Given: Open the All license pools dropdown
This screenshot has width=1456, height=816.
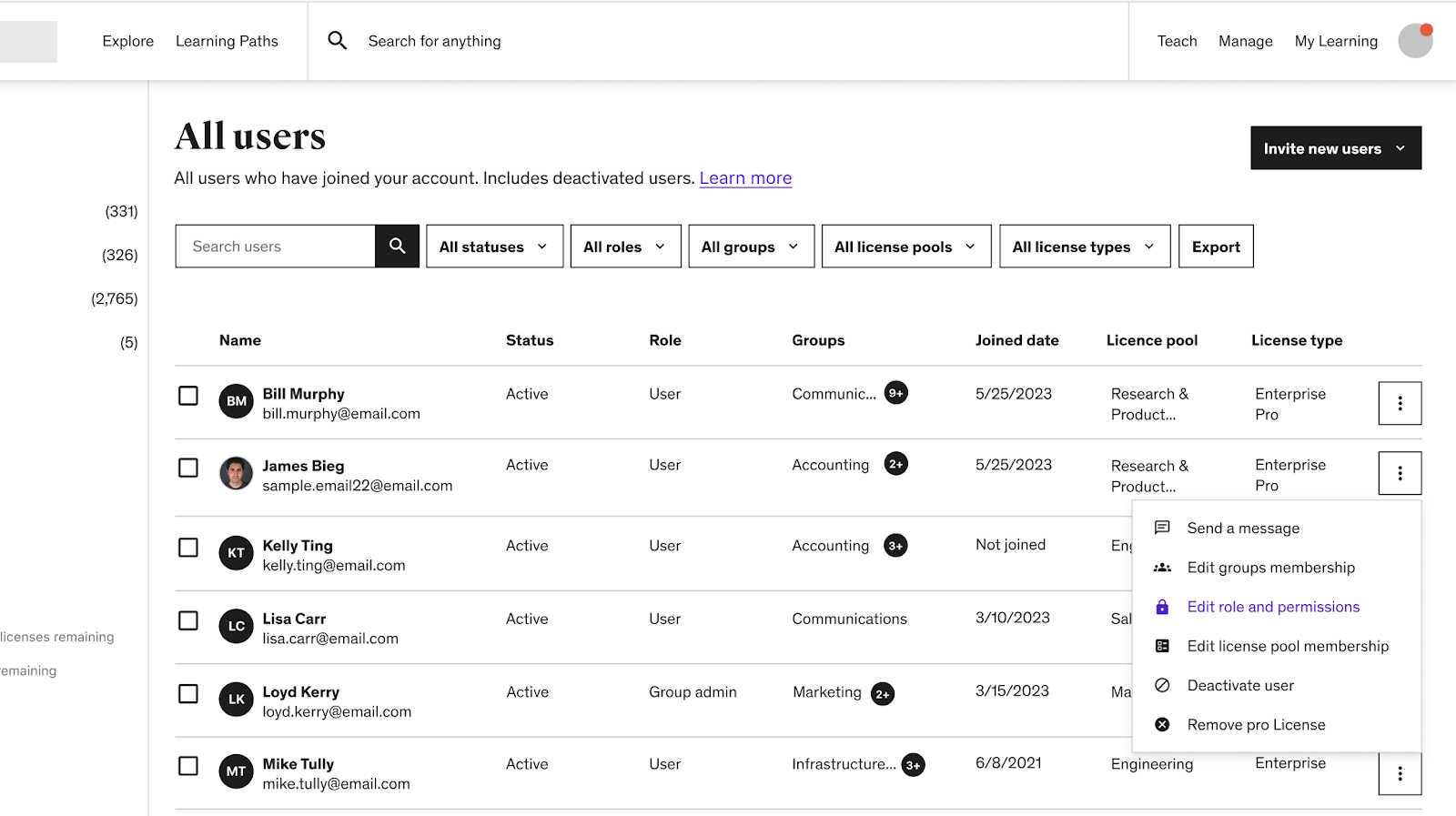Looking at the screenshot, I should click(905, 247).
